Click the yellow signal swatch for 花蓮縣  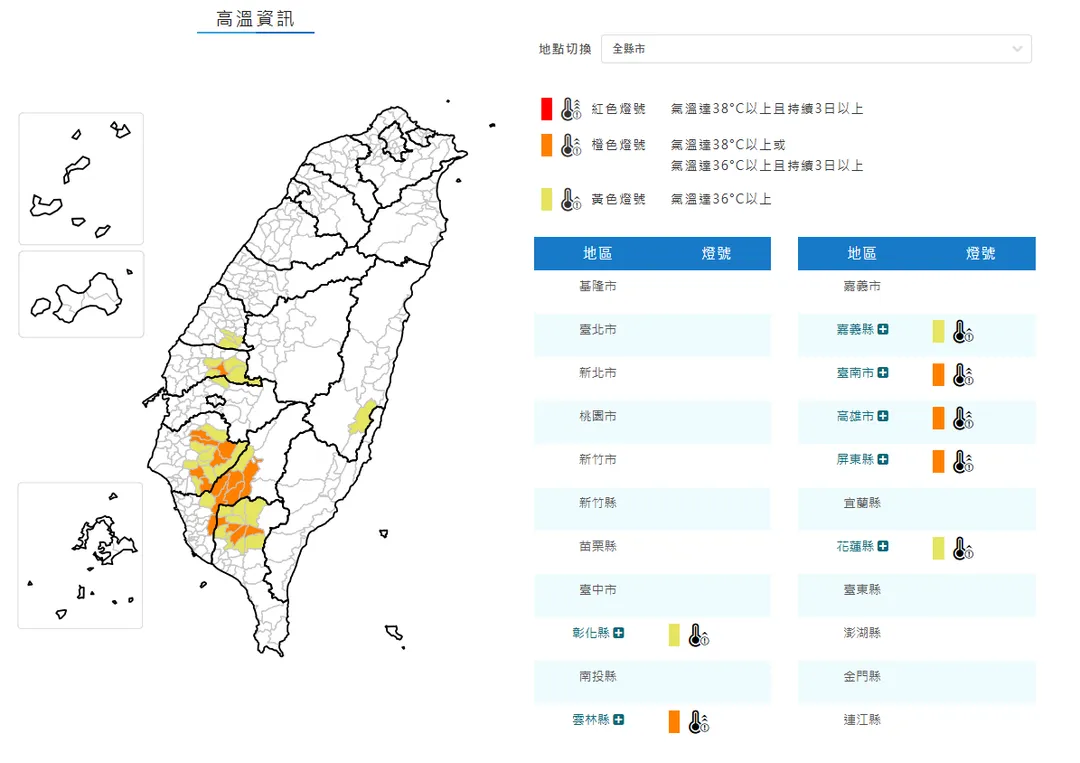pyautogui.click(x=938, y=548)
